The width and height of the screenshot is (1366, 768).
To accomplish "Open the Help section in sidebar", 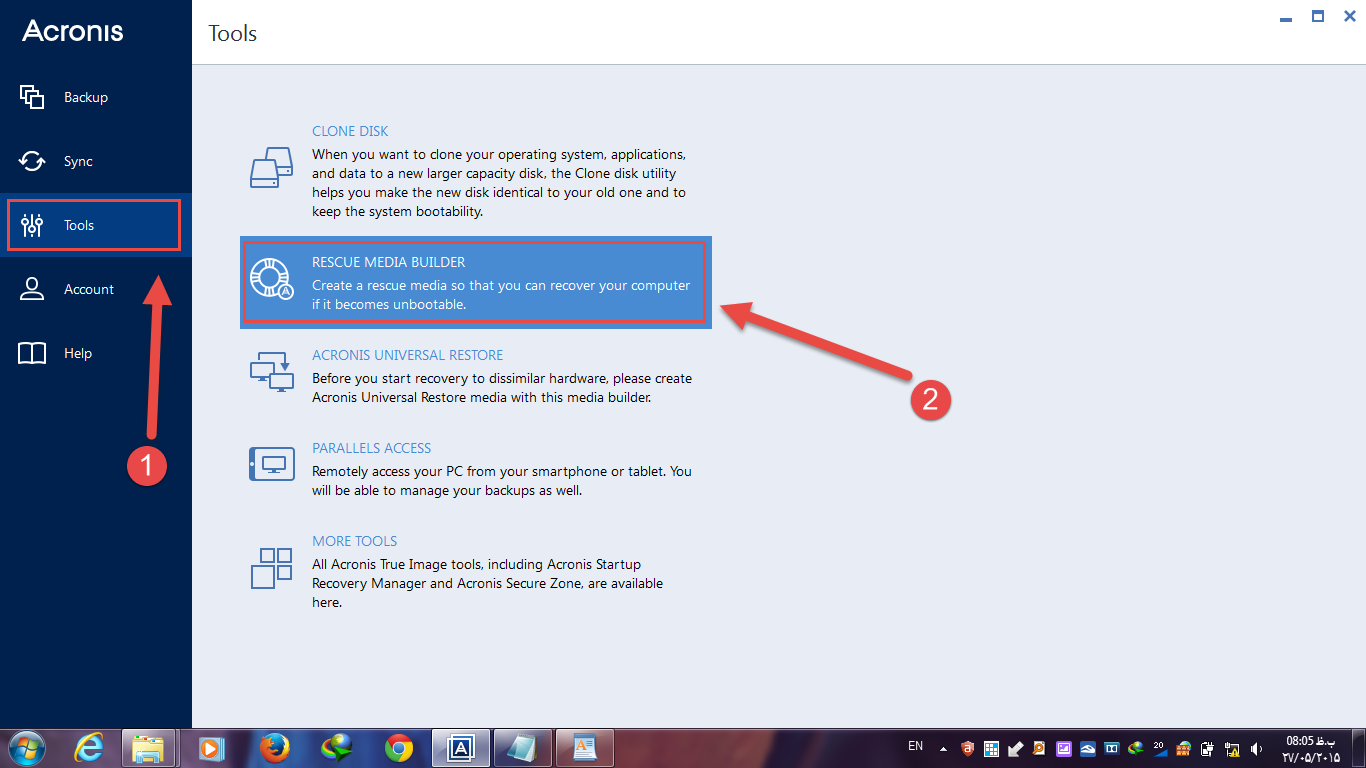I will [96, 353].
